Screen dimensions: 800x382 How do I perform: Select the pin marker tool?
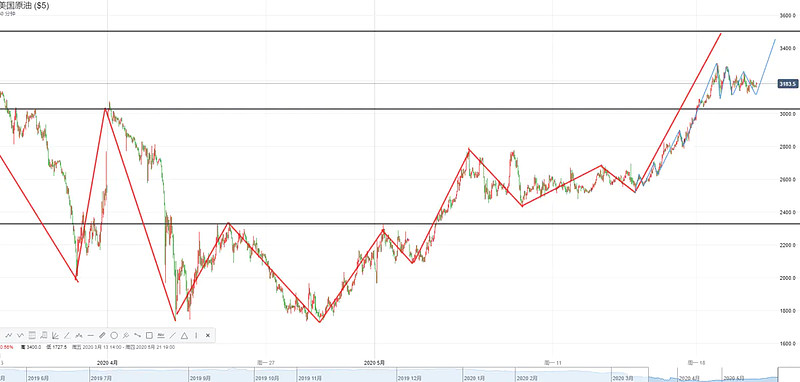pyautogui.click(x=126, y=336)
